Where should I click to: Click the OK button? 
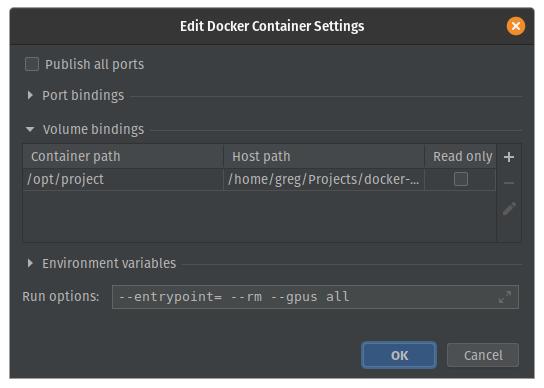click(399, 355)
